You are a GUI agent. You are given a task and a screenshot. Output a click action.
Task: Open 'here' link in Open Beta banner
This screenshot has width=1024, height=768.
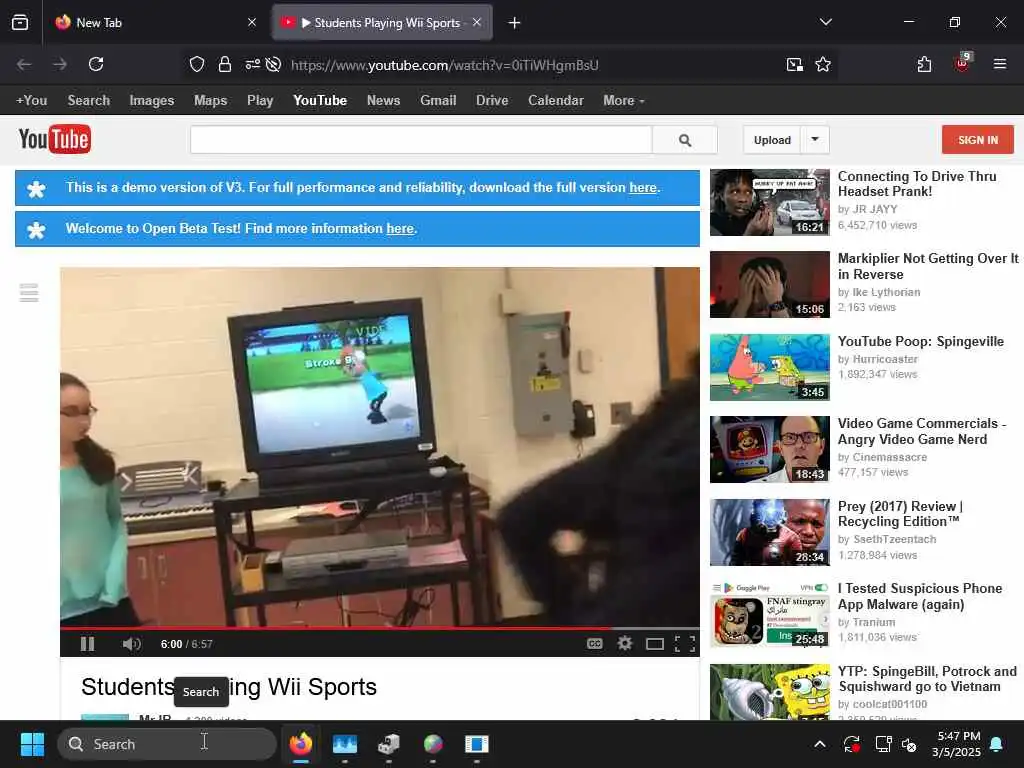(x=400, y=229)
